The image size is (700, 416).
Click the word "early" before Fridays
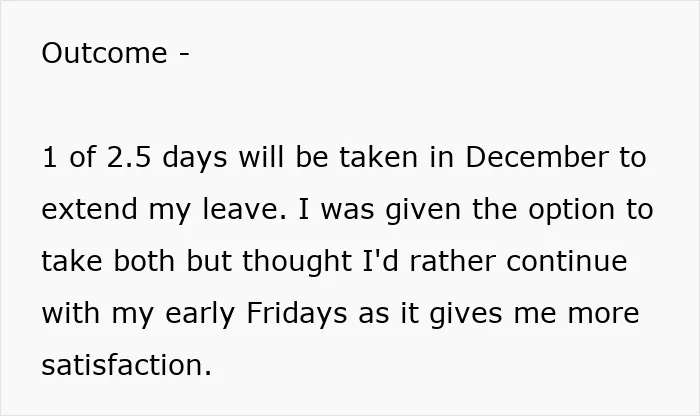[x=200, y=314]
